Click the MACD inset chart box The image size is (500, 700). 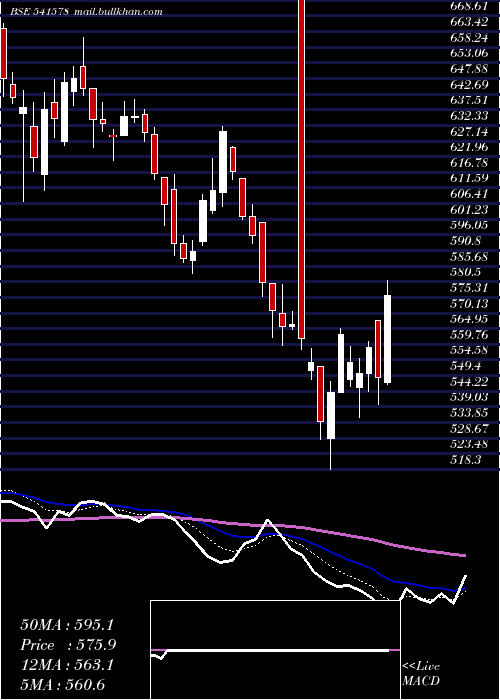tap(275, 650)
